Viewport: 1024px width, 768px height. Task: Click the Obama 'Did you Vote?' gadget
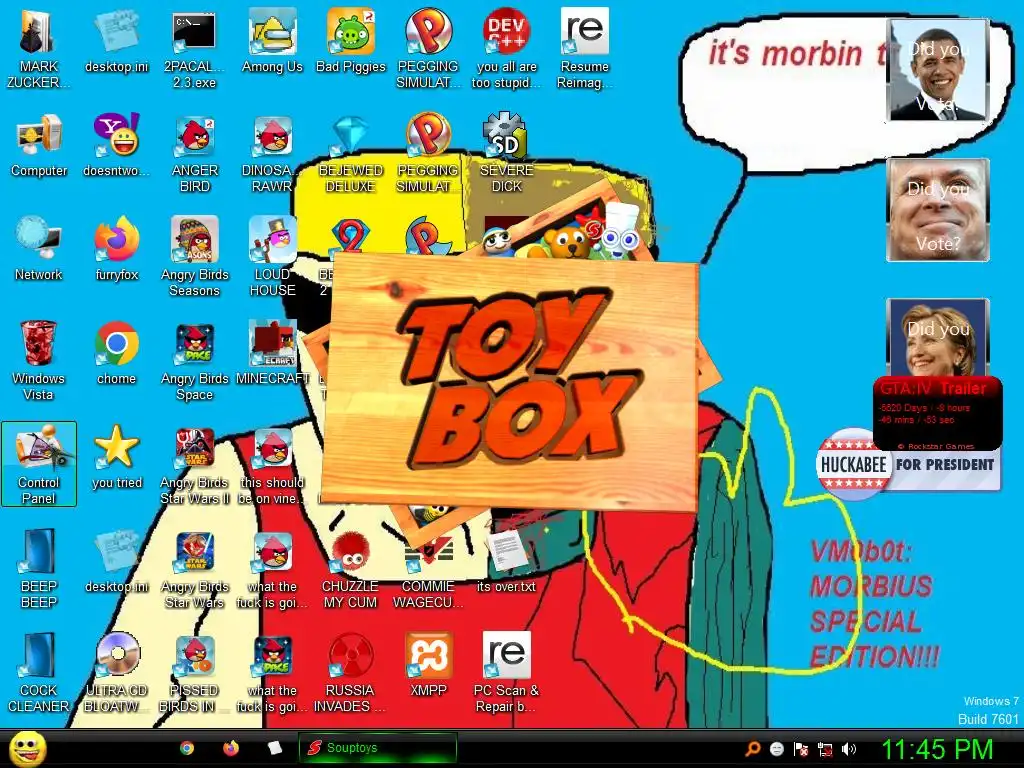938,70
